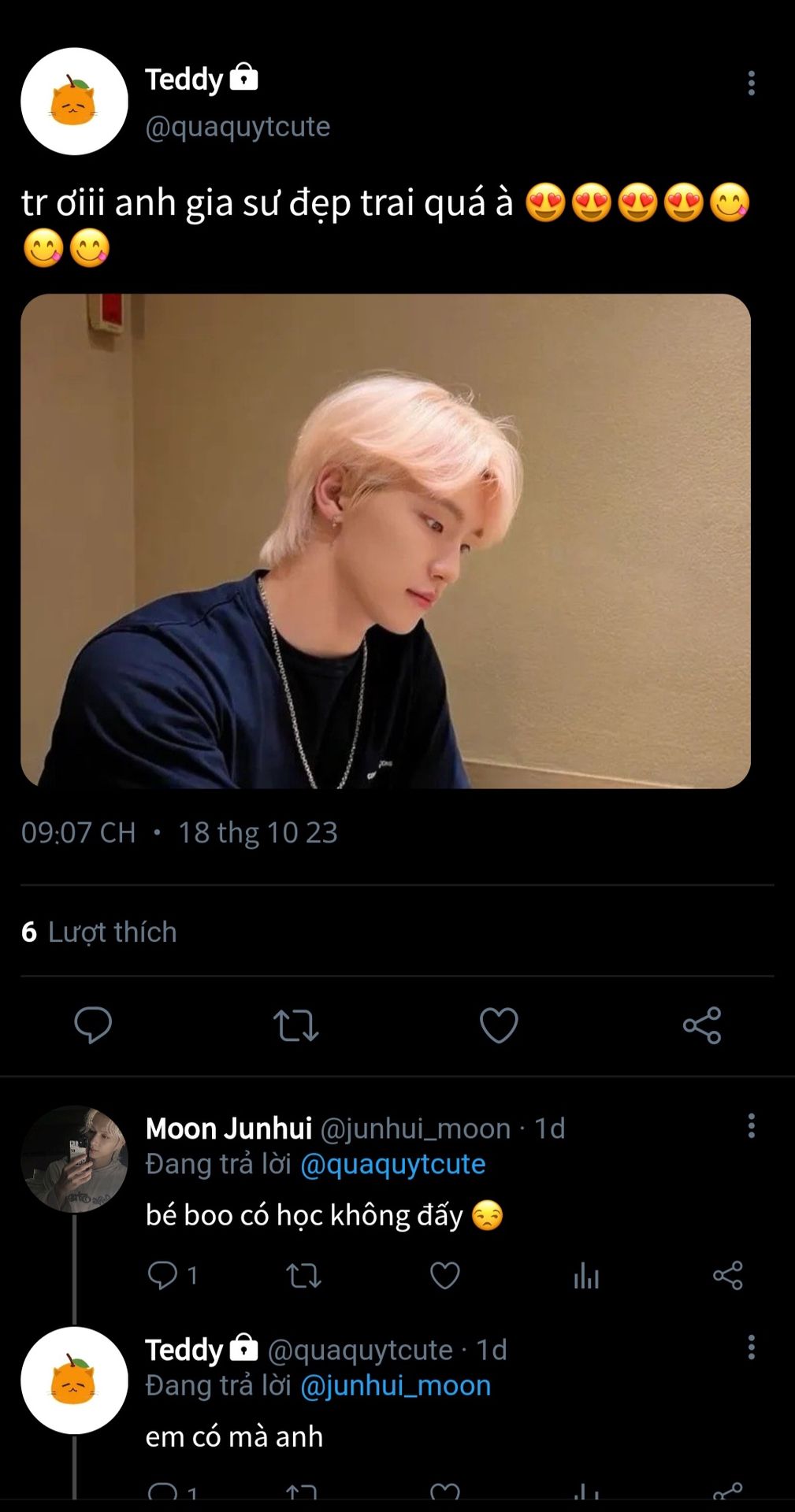Like the main tweet with heart icon

click(x=499, y=1025)
